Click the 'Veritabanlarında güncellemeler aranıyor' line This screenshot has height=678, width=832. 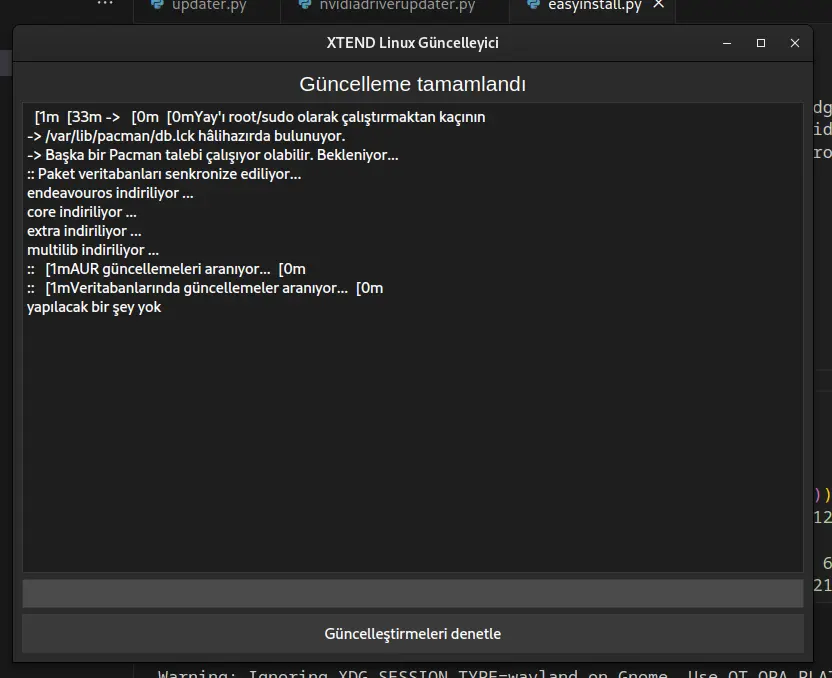[x=205, y=289]
